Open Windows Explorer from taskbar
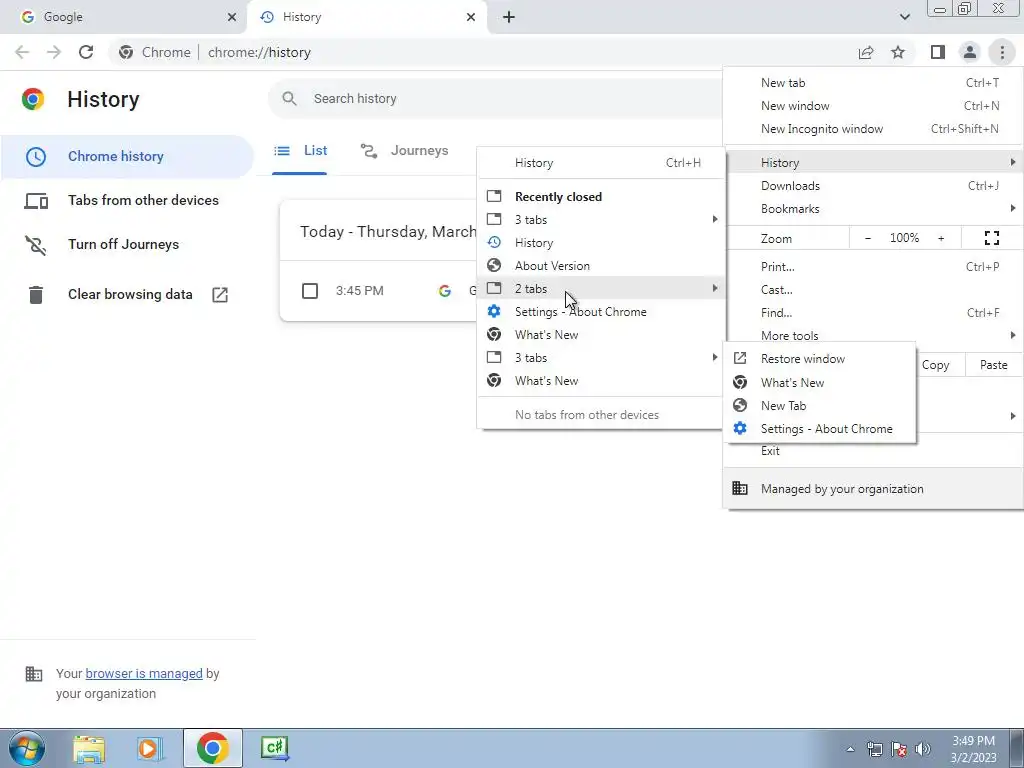This screenshot has width=1024, height=768. (89, 748)
